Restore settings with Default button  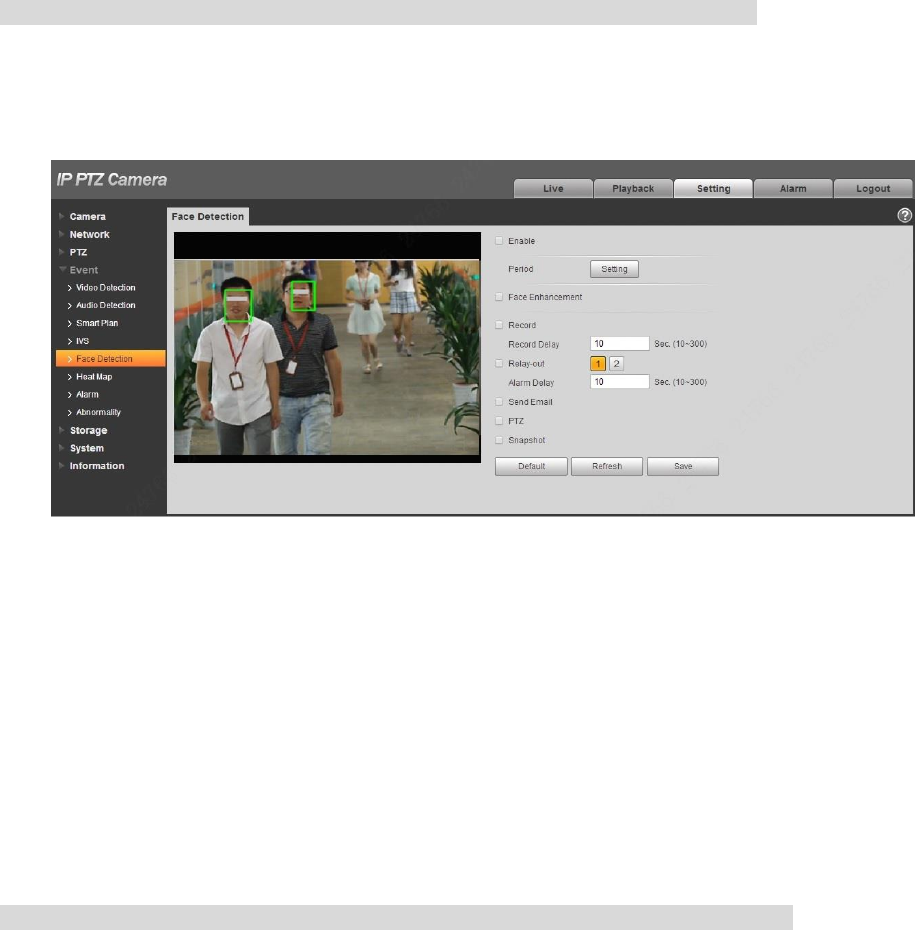(x=531, y=466)
